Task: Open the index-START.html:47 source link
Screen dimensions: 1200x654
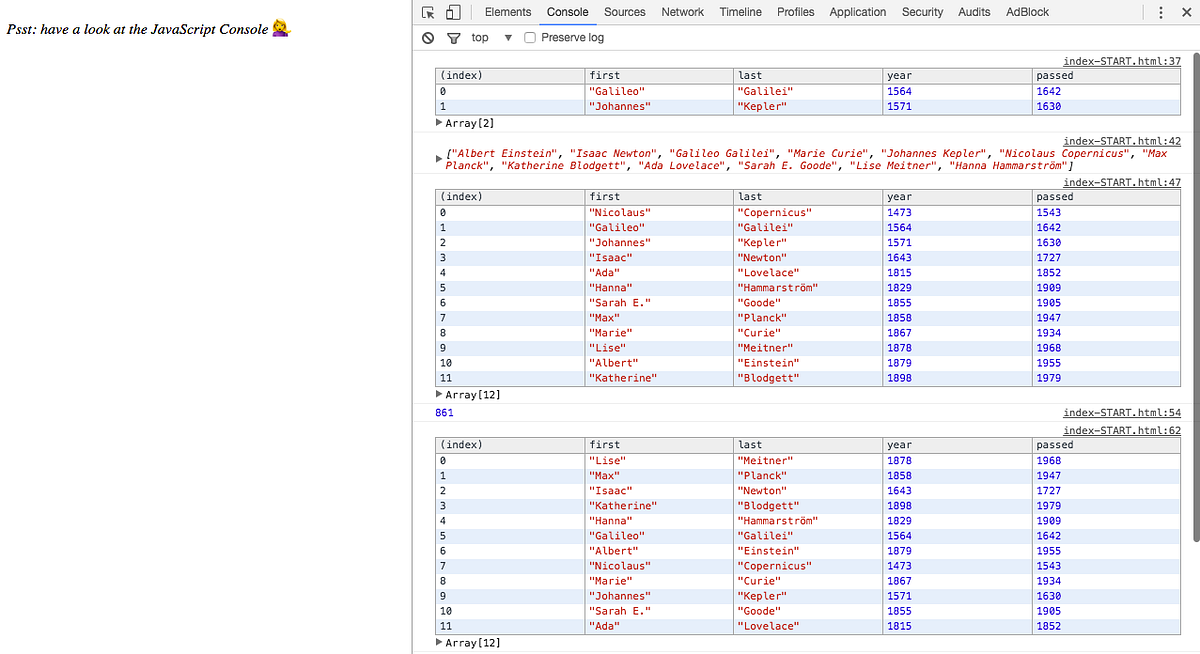Action: [x=1122, y=182]
